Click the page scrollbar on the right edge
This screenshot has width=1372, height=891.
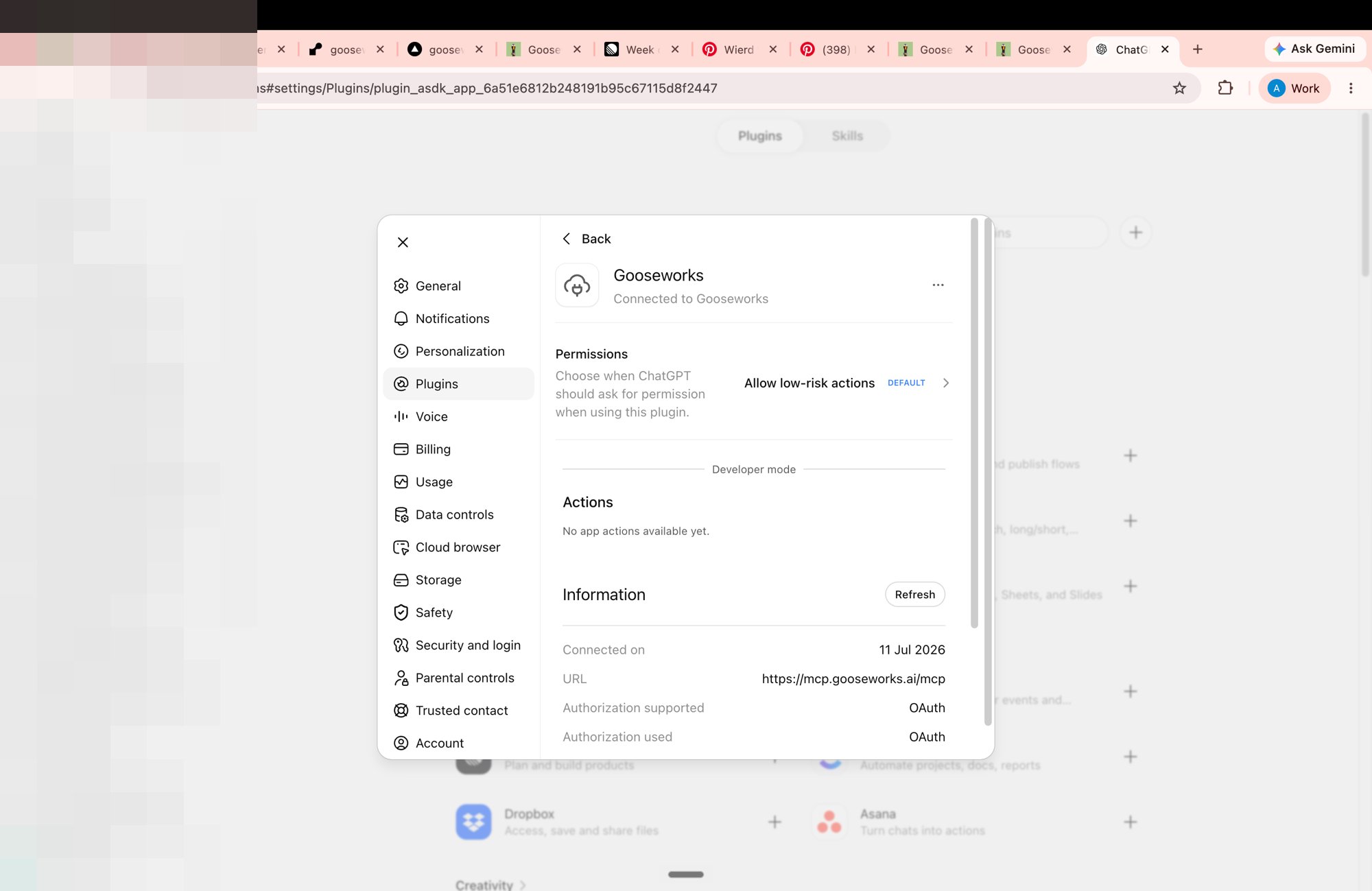1365,195
